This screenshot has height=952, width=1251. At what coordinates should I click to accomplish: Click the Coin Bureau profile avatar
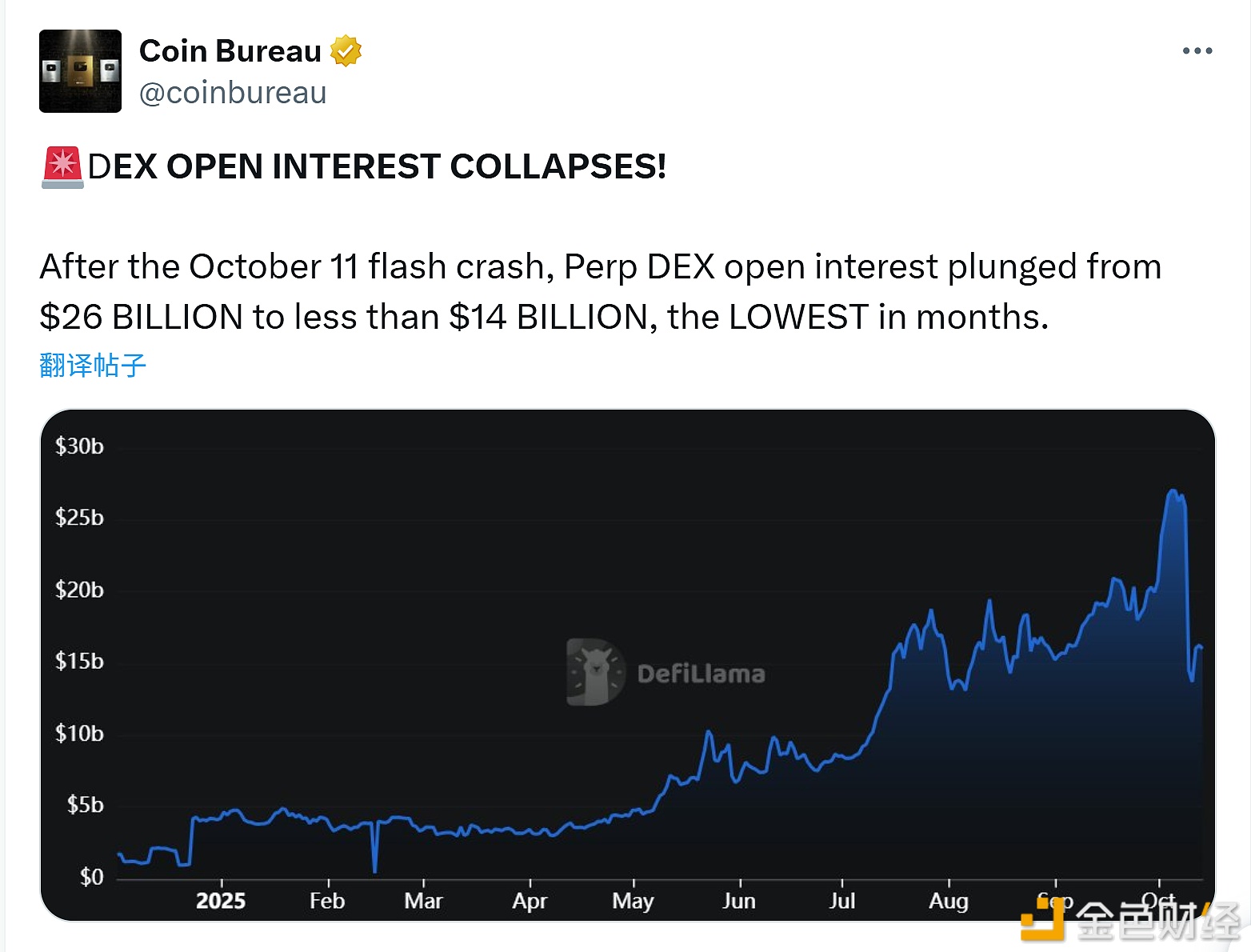pyautogui.click(x=80, y=71)
